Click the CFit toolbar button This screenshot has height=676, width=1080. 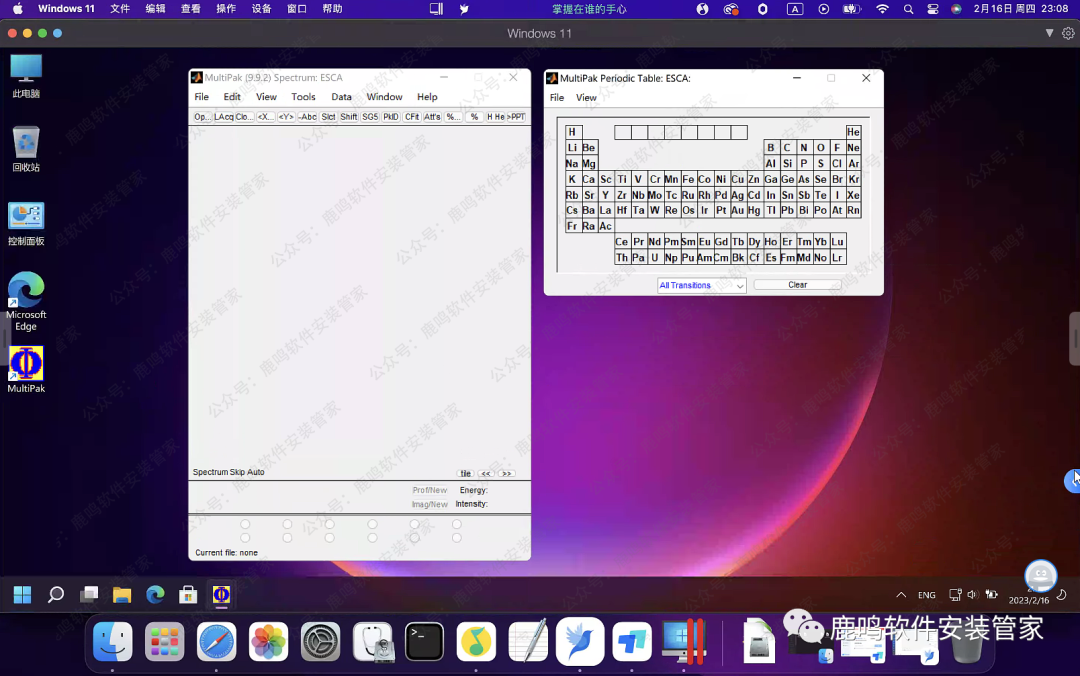(x=412, y=117)
